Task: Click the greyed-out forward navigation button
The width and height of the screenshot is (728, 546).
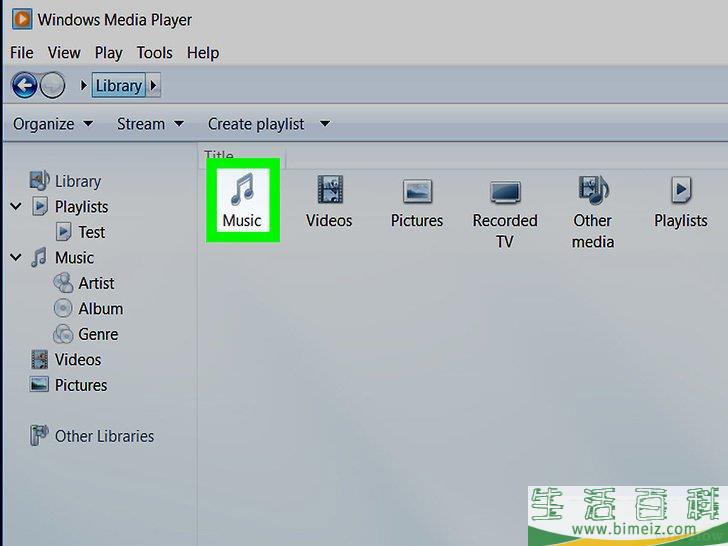Action: [x=52, y=85]
